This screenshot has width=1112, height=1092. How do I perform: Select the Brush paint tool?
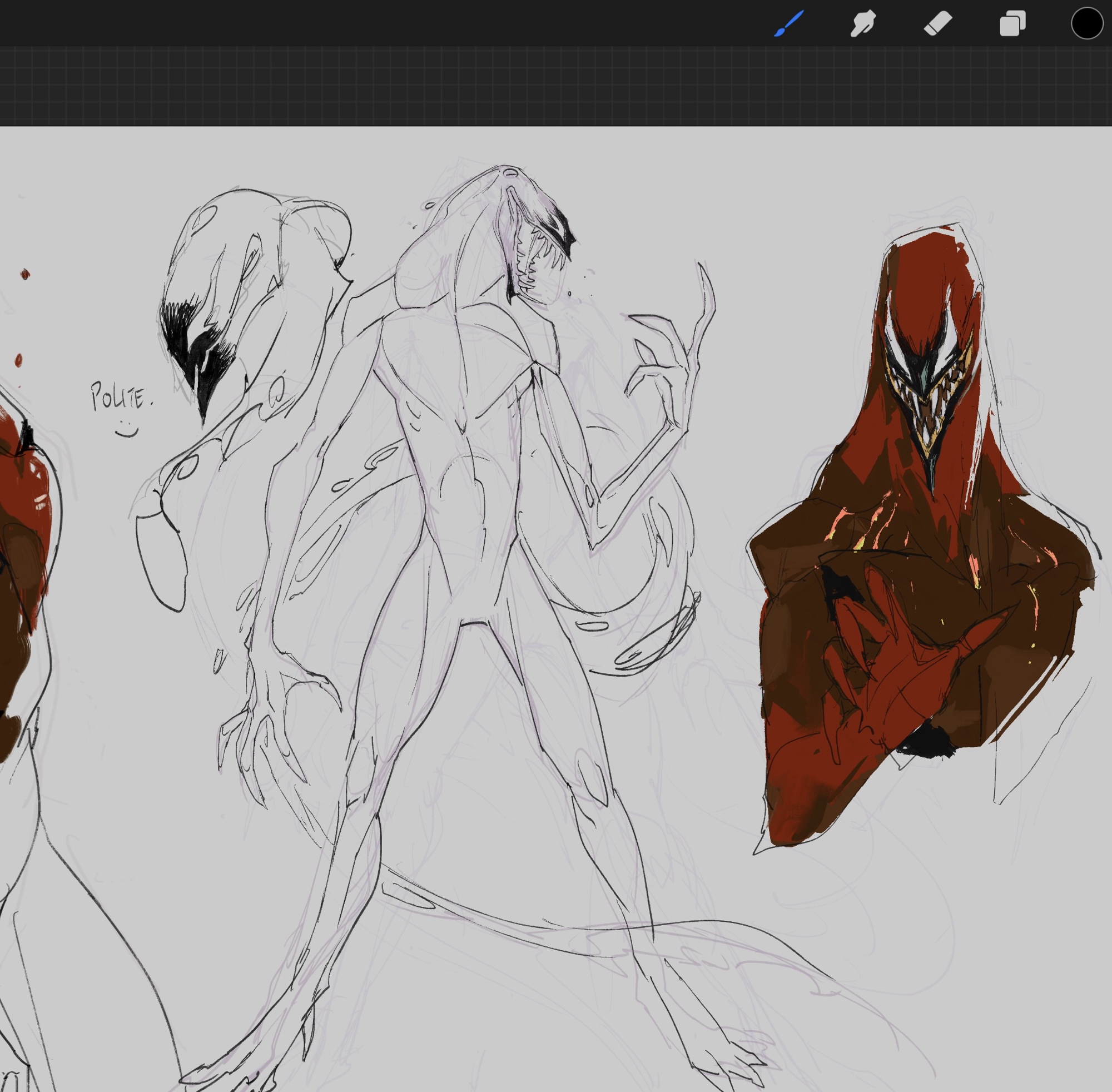click(x=788, y=24)
